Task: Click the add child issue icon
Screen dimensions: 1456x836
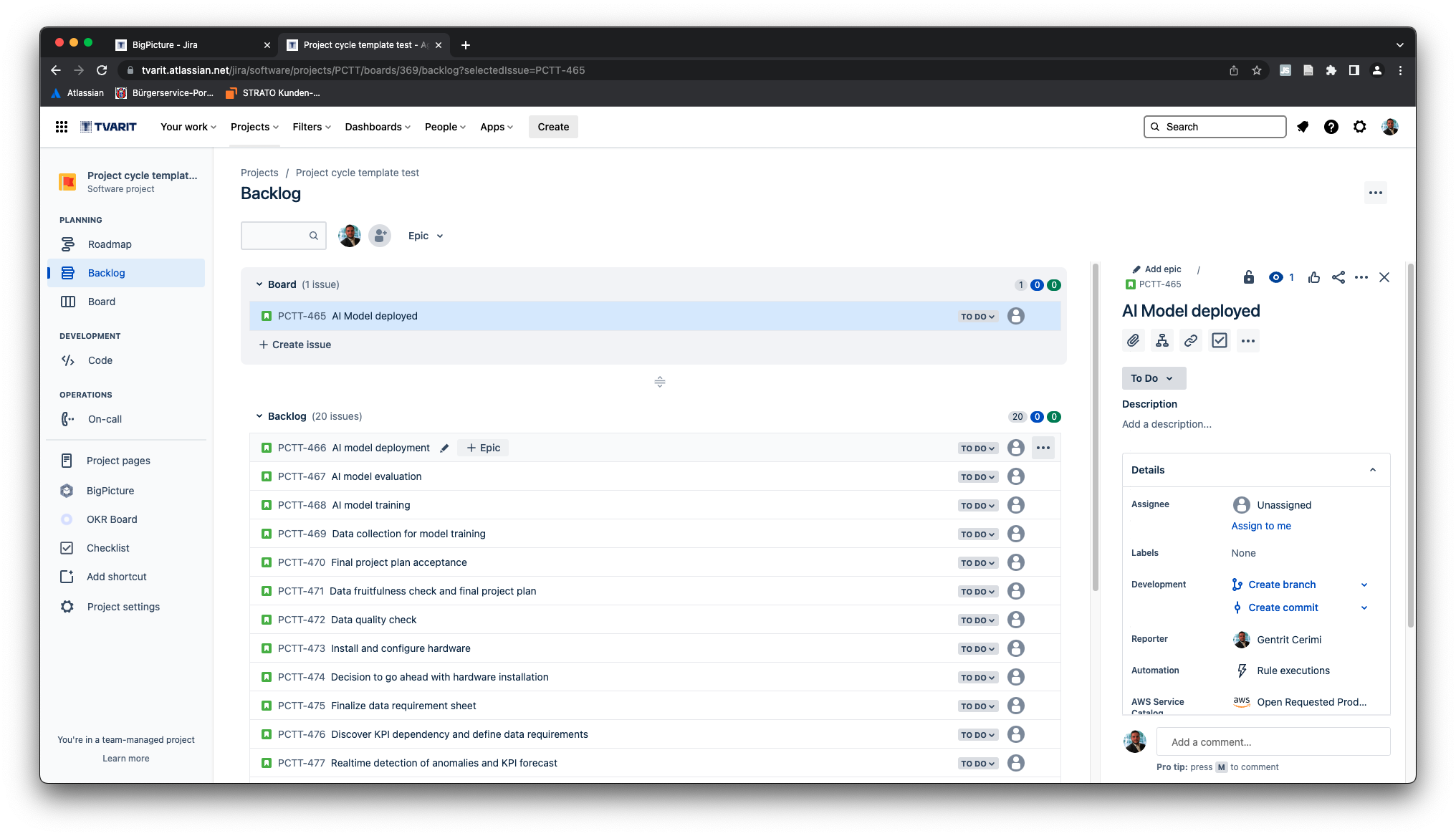Action: point(1162,341)
